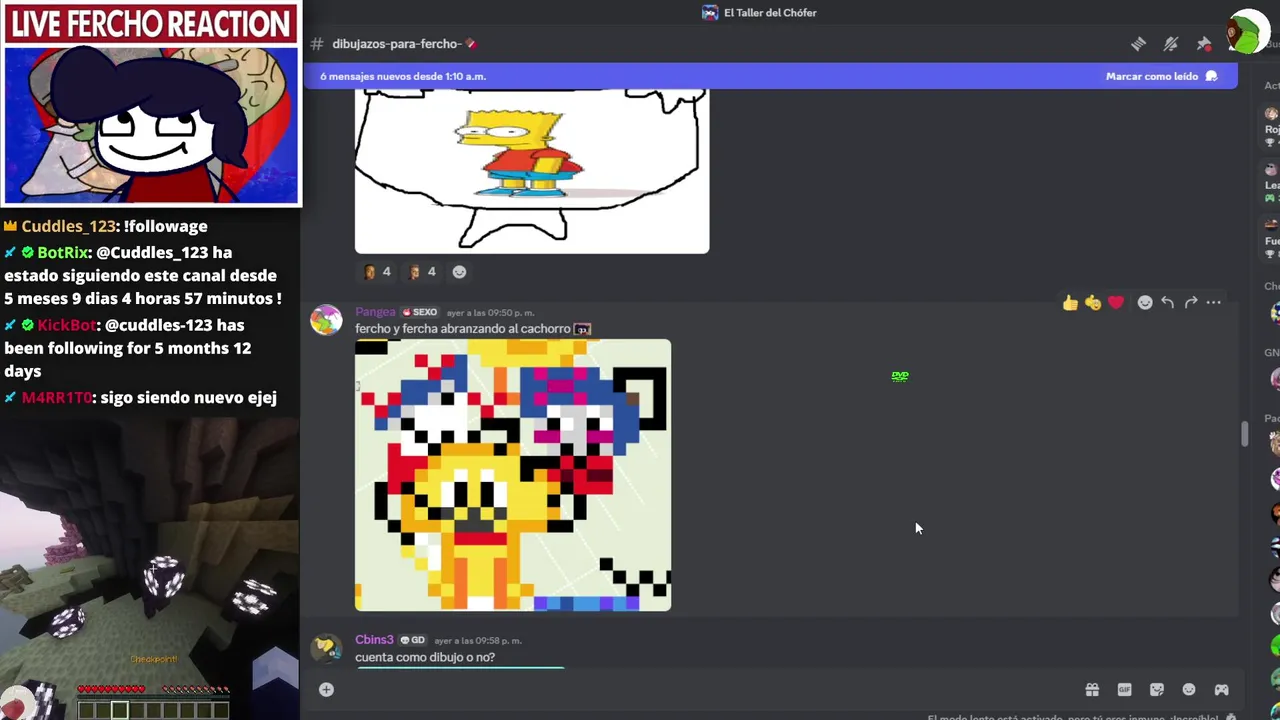Click the timestamp ayer a las 09:58 p. m.
Image resolution: width=1280 pixels, height=720 pixels.
[x=478, y=641]
